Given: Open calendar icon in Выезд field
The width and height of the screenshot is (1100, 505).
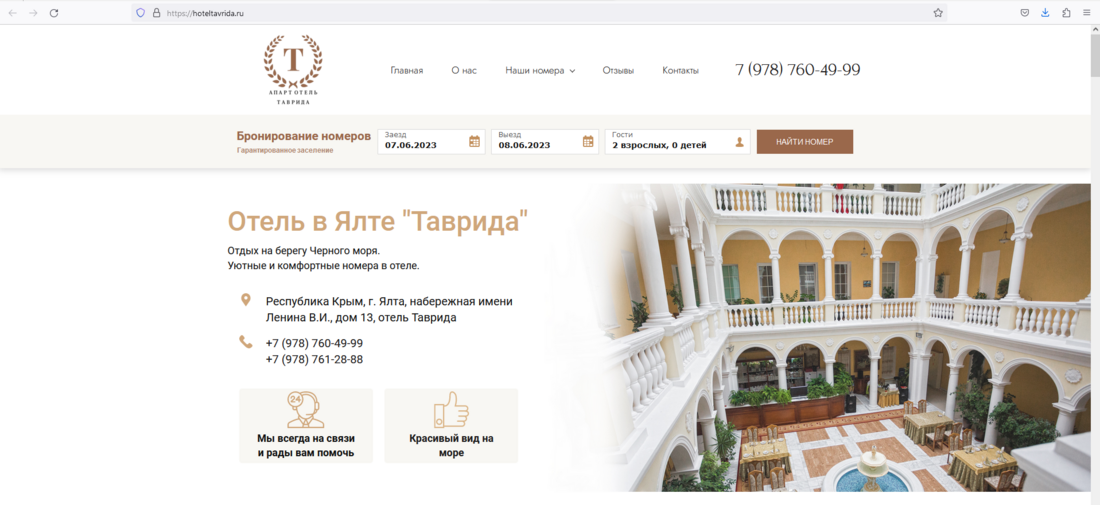Looking at the screenshot, I should point(588,142).
